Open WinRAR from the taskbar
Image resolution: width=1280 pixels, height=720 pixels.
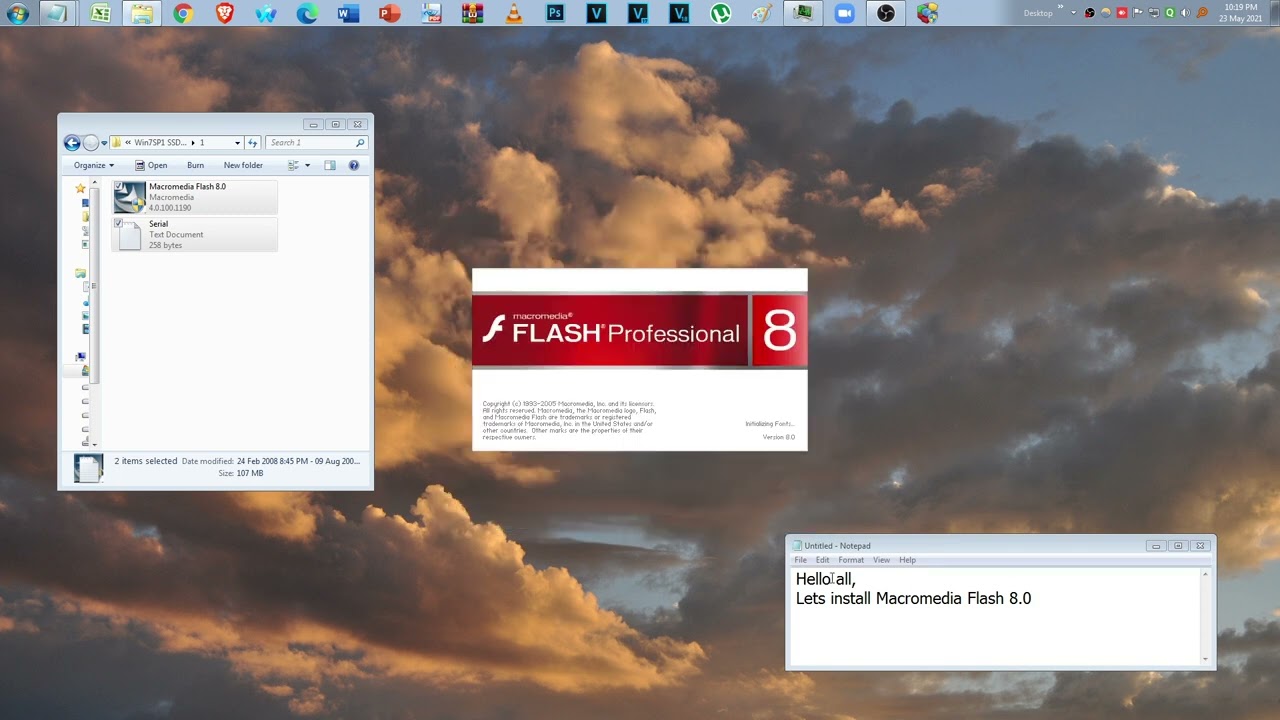point(473,13)
